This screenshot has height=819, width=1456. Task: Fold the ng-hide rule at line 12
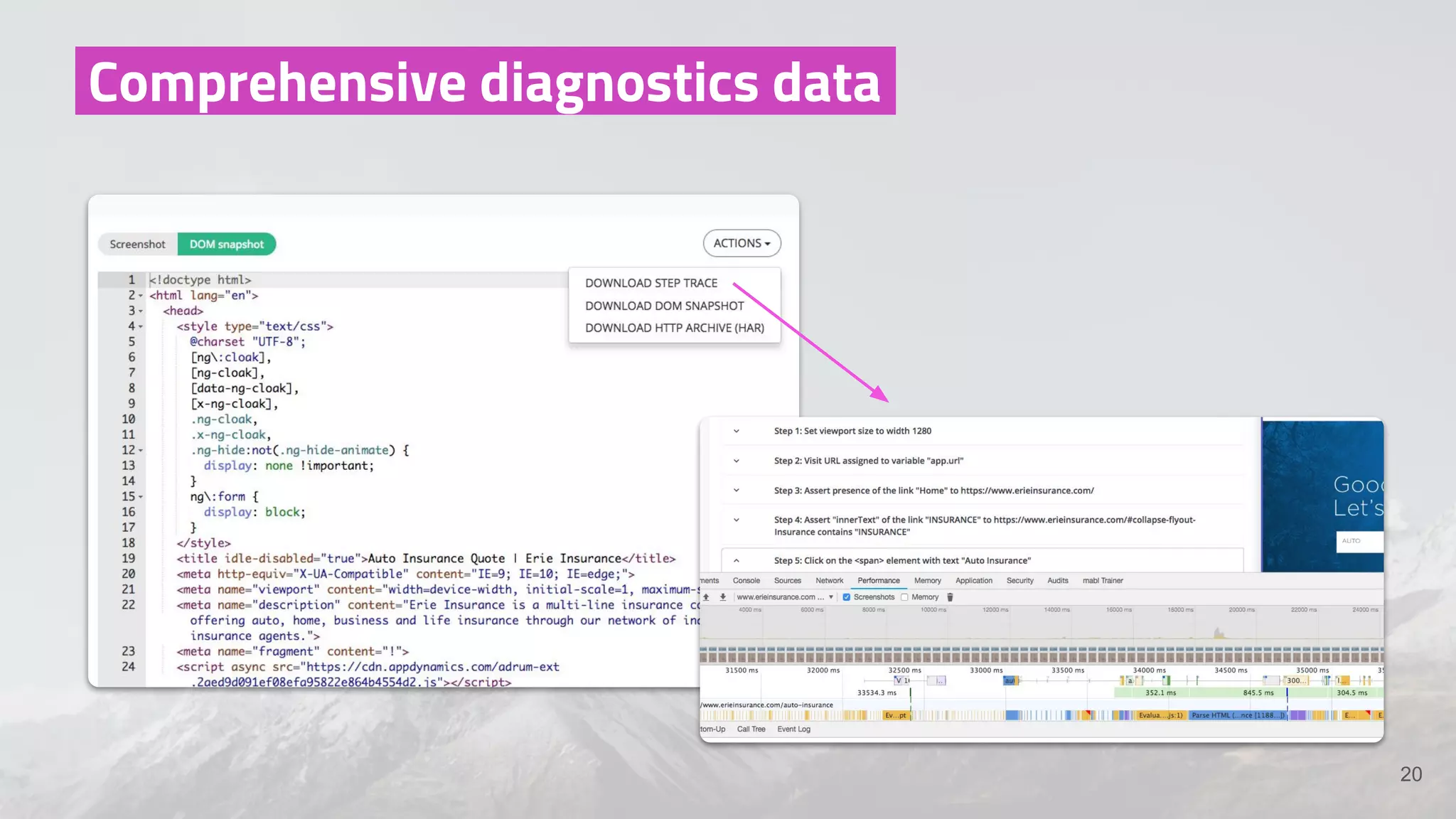tap(141, 451)
